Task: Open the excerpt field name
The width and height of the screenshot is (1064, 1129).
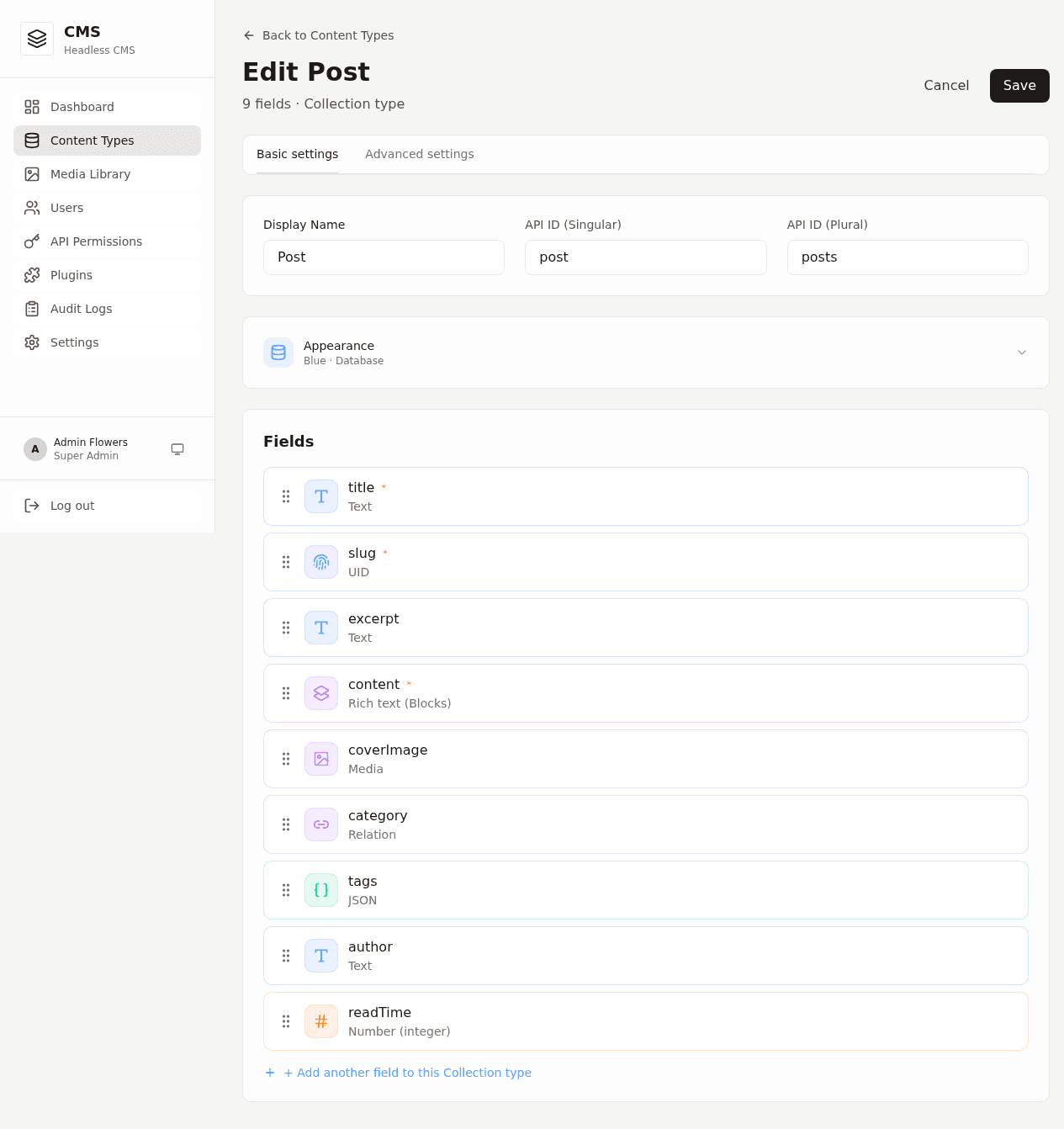Action: click(x=373, y=618)
